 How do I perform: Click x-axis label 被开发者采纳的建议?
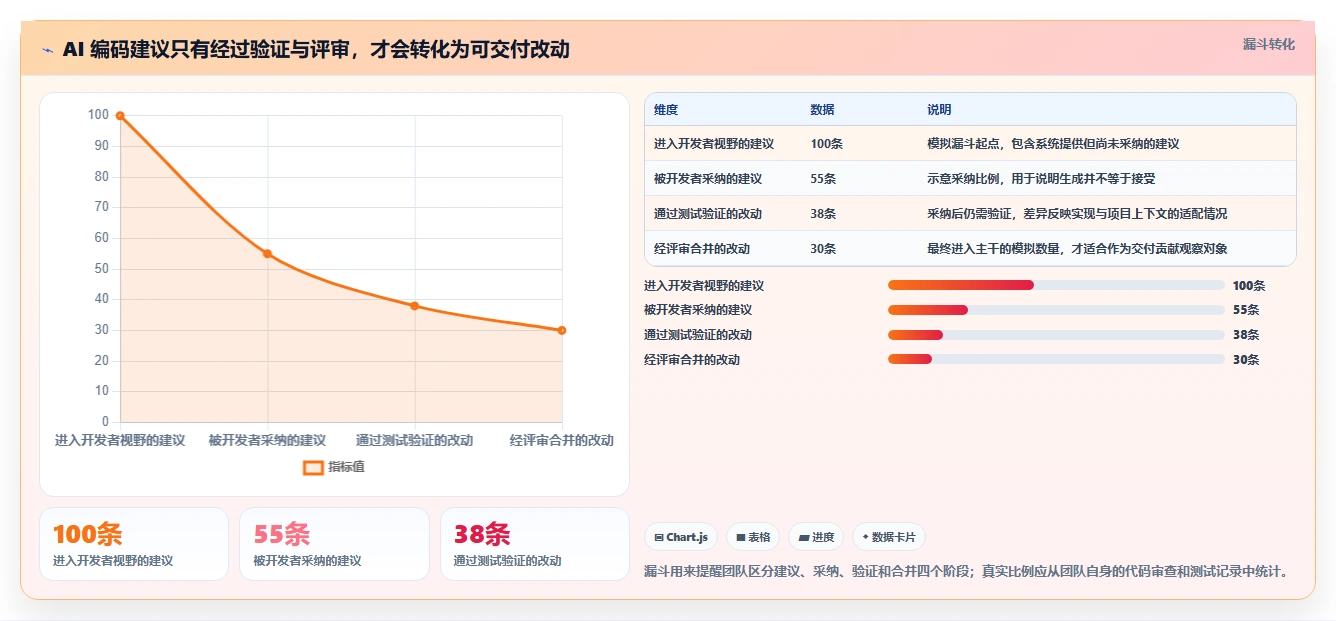coord(267,440)
